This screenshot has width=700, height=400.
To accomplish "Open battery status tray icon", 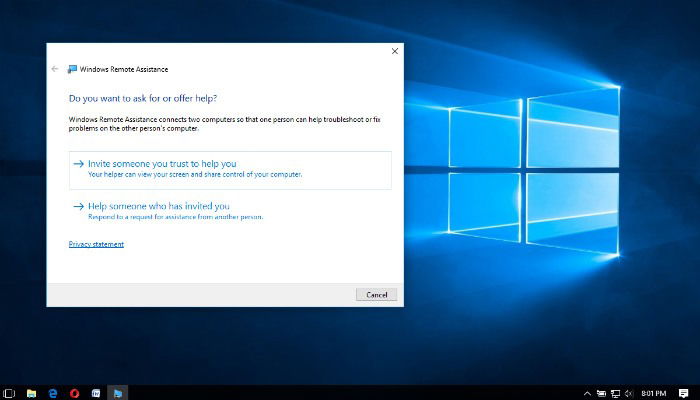I will 601,393.
